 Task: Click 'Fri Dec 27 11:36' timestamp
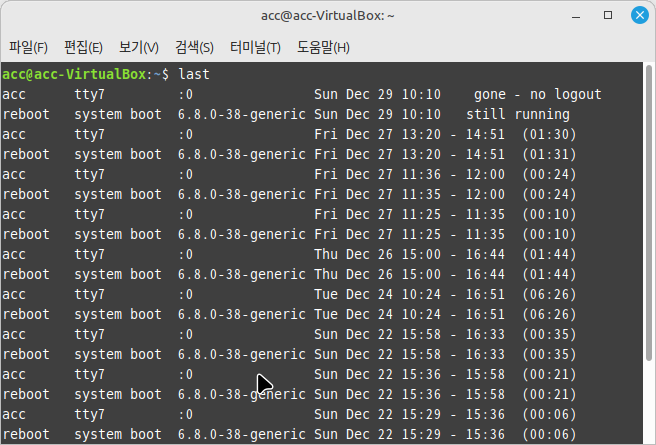tap(377, 174)
